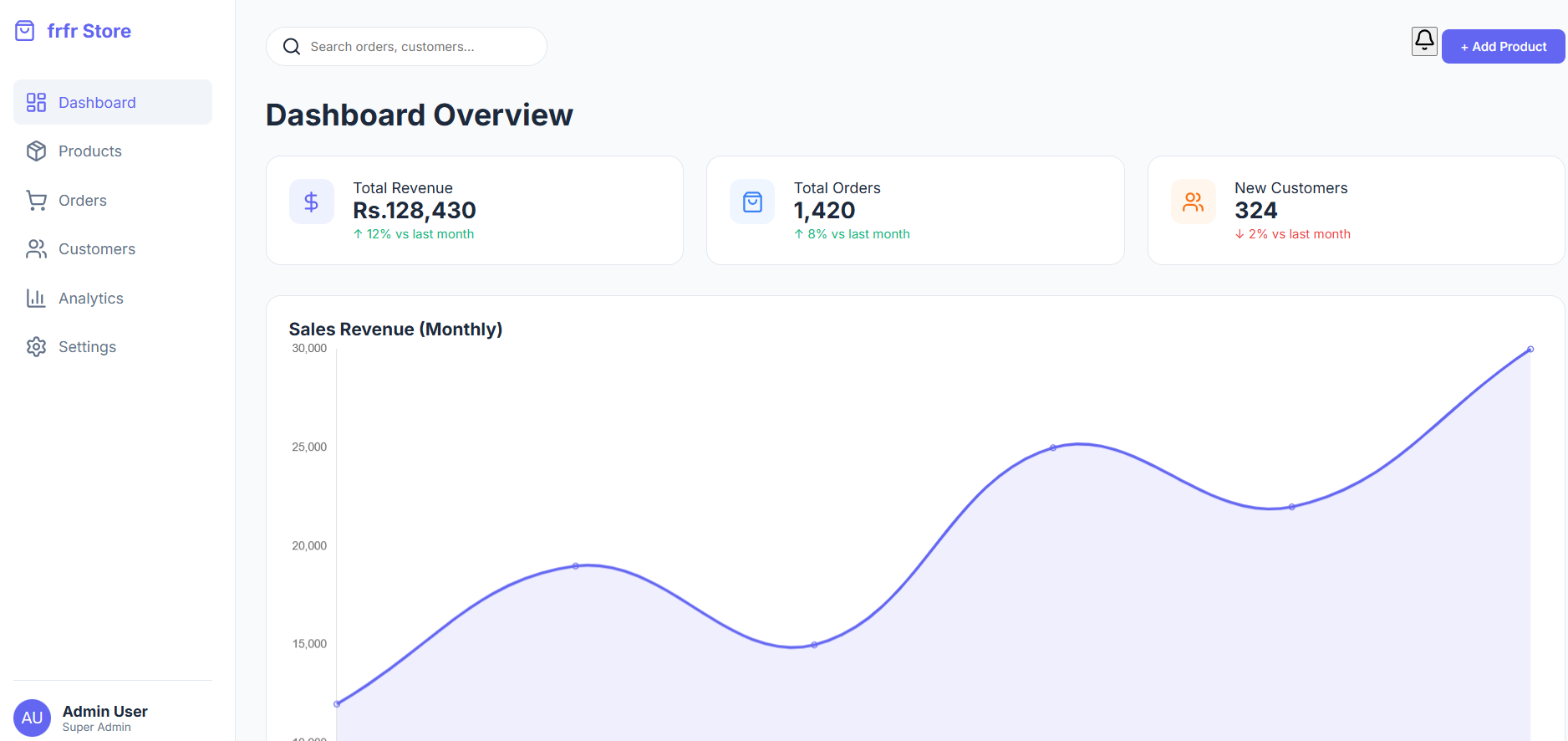
Task: Open the Orders section
Action: click(113, 201)
